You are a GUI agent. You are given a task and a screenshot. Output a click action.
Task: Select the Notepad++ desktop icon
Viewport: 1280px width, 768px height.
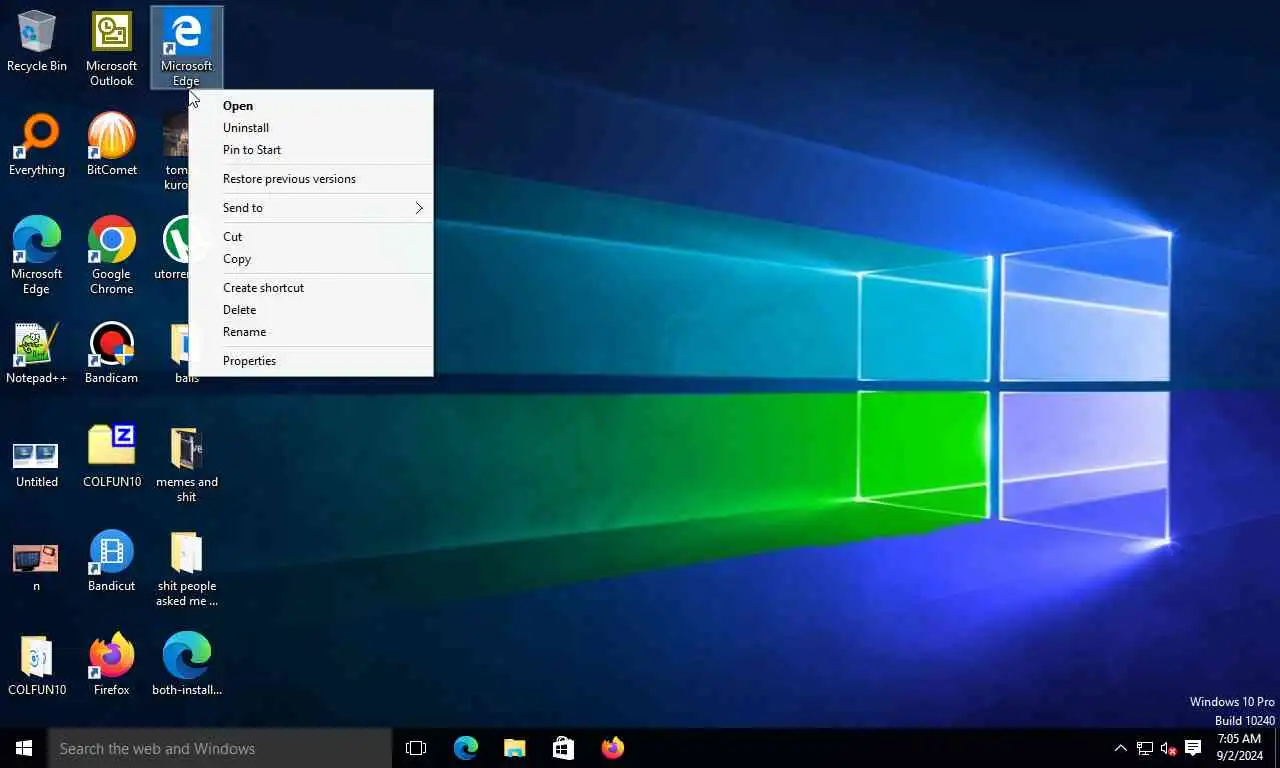(x=37, y=354)
